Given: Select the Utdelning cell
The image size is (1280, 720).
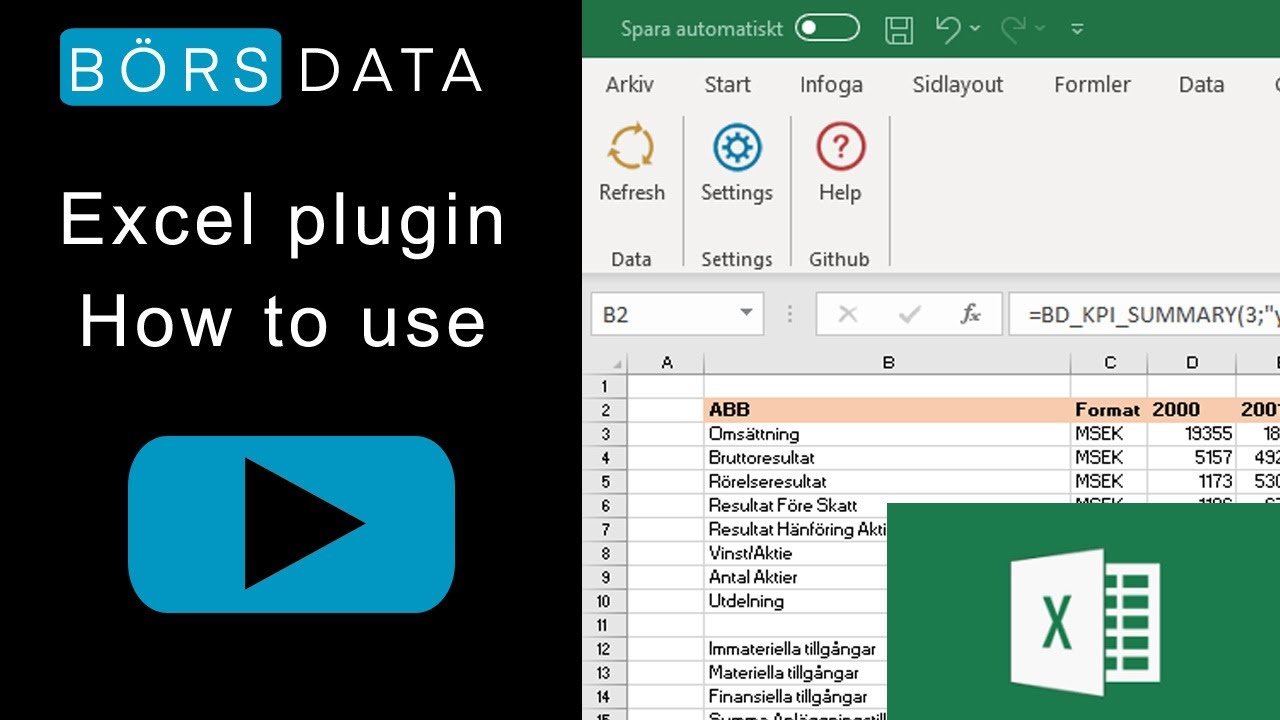Looking at the screenshot, I should click(796, 601).
